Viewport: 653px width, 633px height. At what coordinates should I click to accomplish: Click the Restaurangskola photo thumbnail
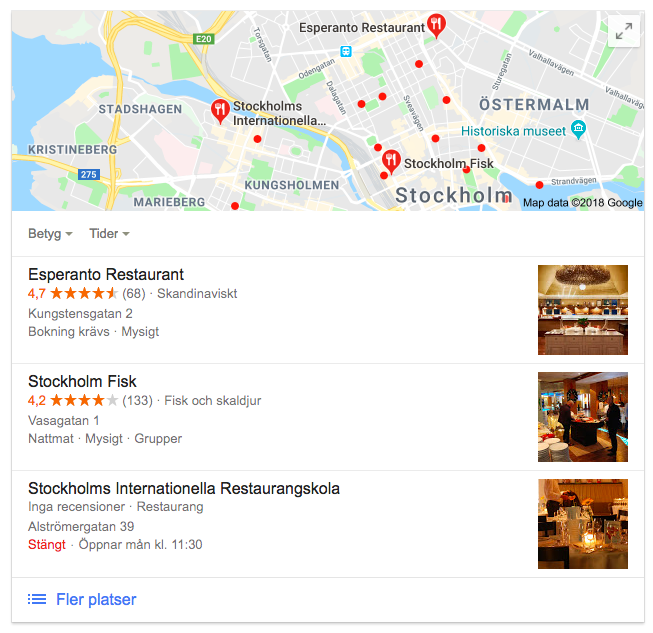[x=583, y=524]
